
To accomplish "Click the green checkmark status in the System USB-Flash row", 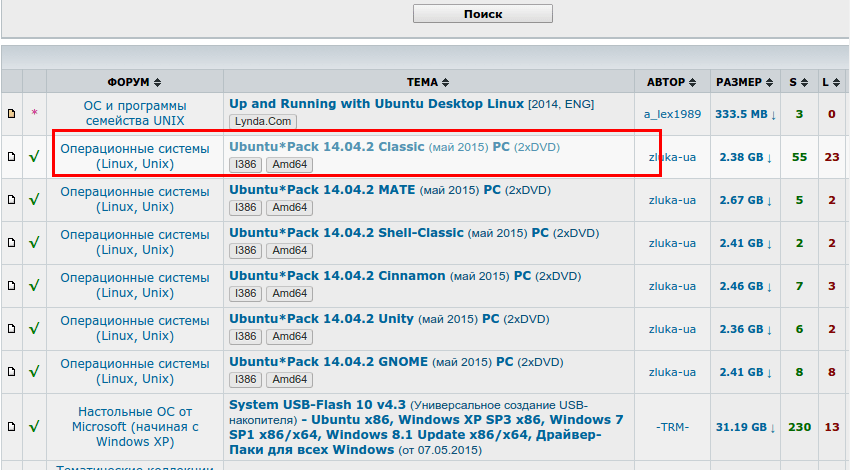I will click(34, 427).
